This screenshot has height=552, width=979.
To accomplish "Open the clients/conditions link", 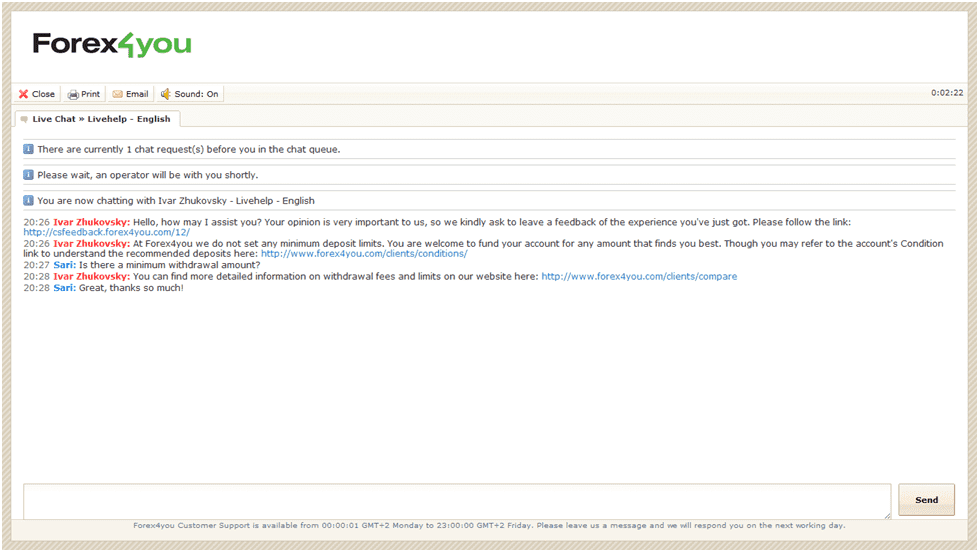I will (x=364, y=254).
